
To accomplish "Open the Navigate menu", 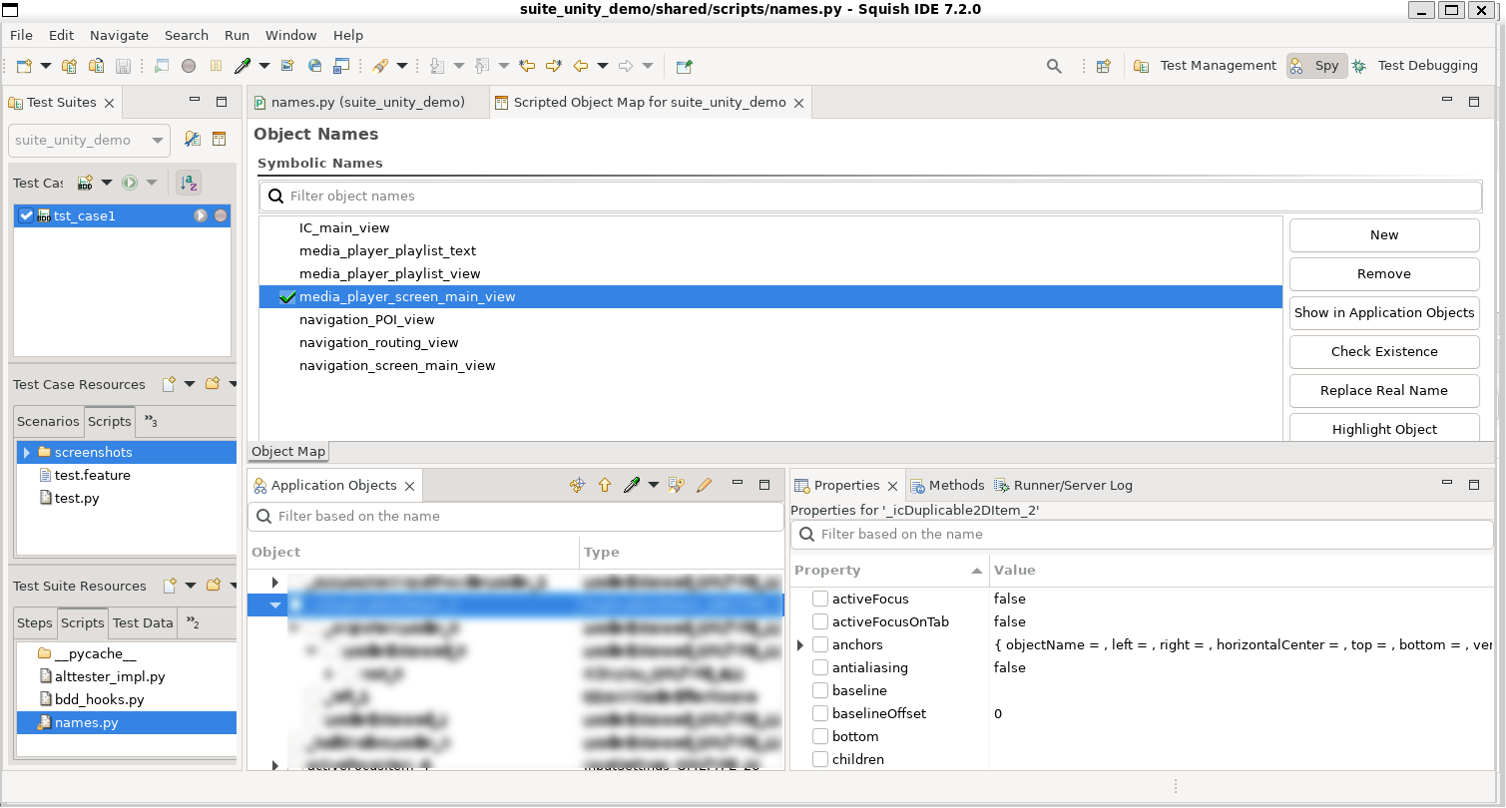I will [x=118, y=35].
